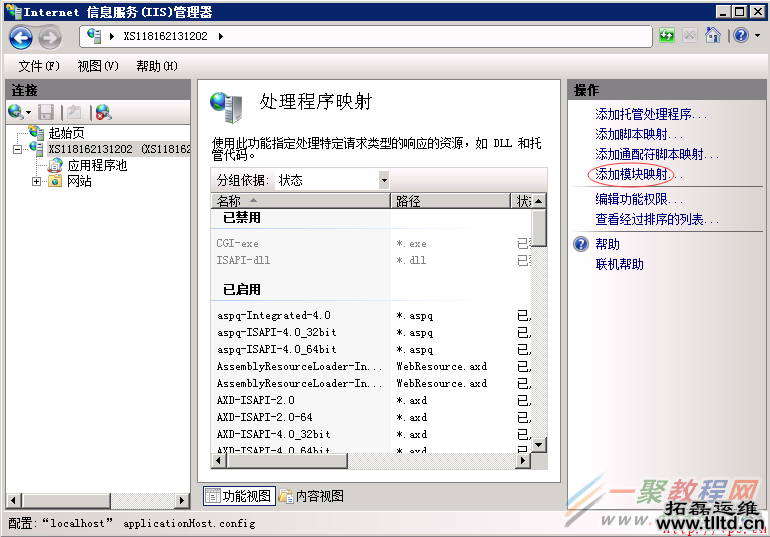Sort by the 路径 column header
770x537 pixels.
point(451,201)
